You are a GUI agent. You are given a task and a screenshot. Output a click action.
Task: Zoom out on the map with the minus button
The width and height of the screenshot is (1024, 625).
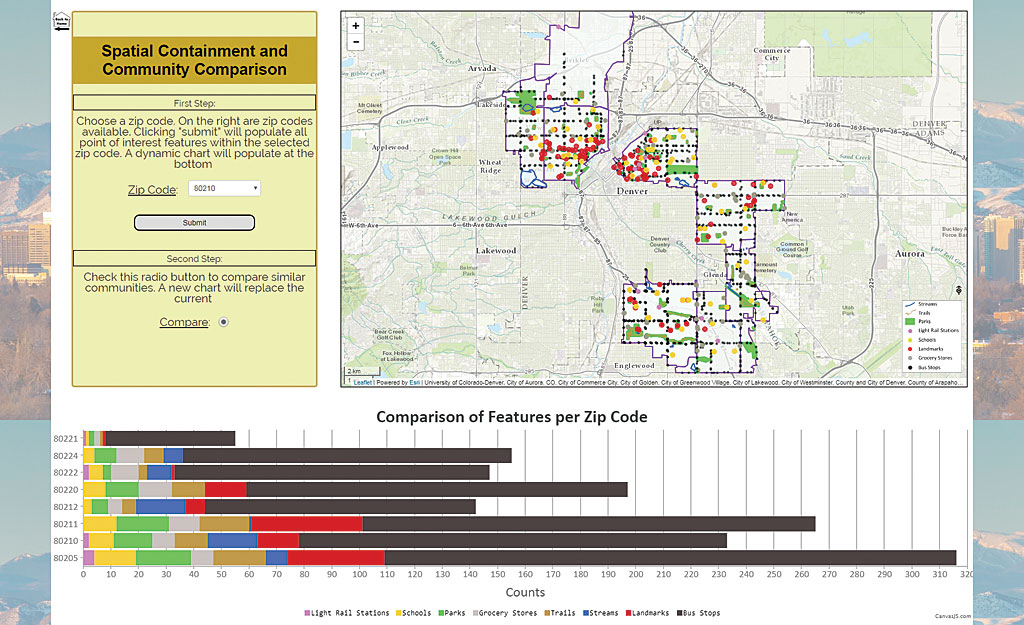[355, 41]
